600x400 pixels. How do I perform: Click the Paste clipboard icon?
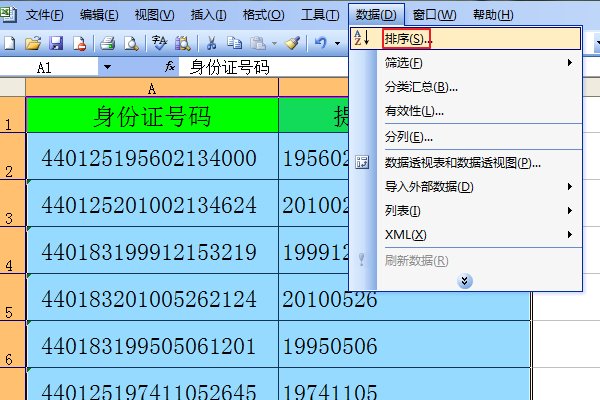[x=258, y=43]
